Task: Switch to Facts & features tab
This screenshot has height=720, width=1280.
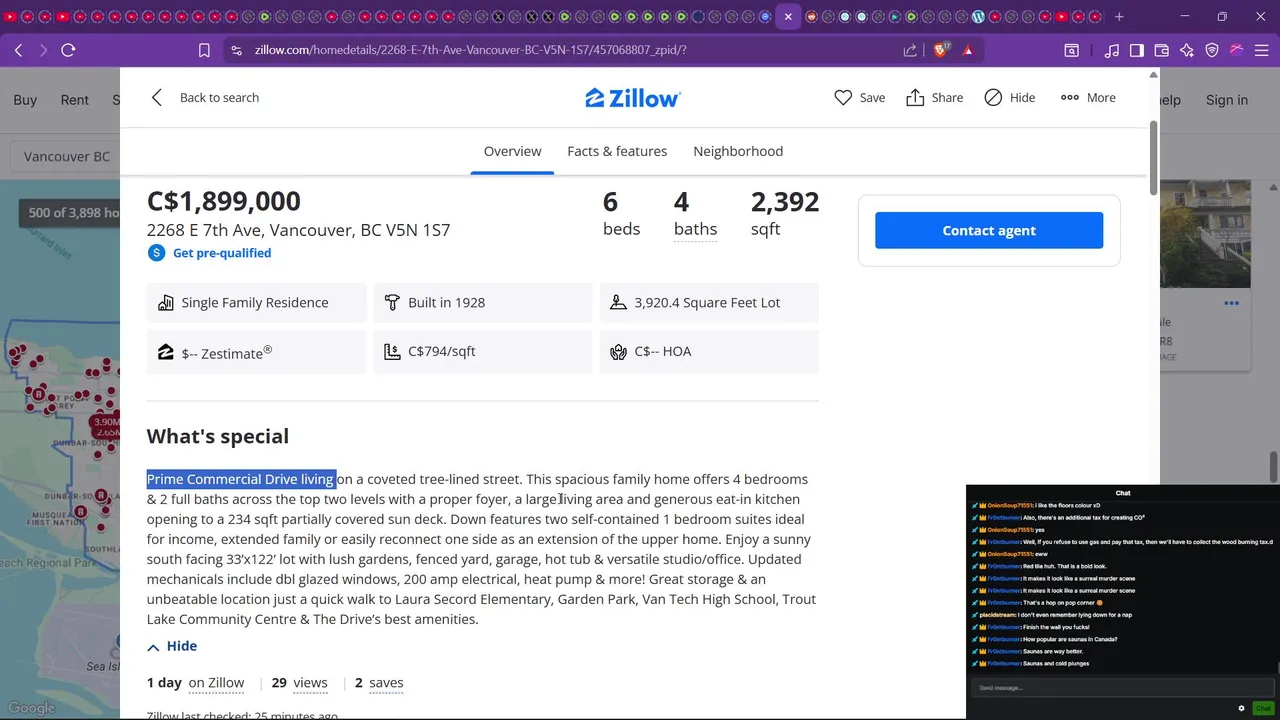Action: tap(617, 151)
